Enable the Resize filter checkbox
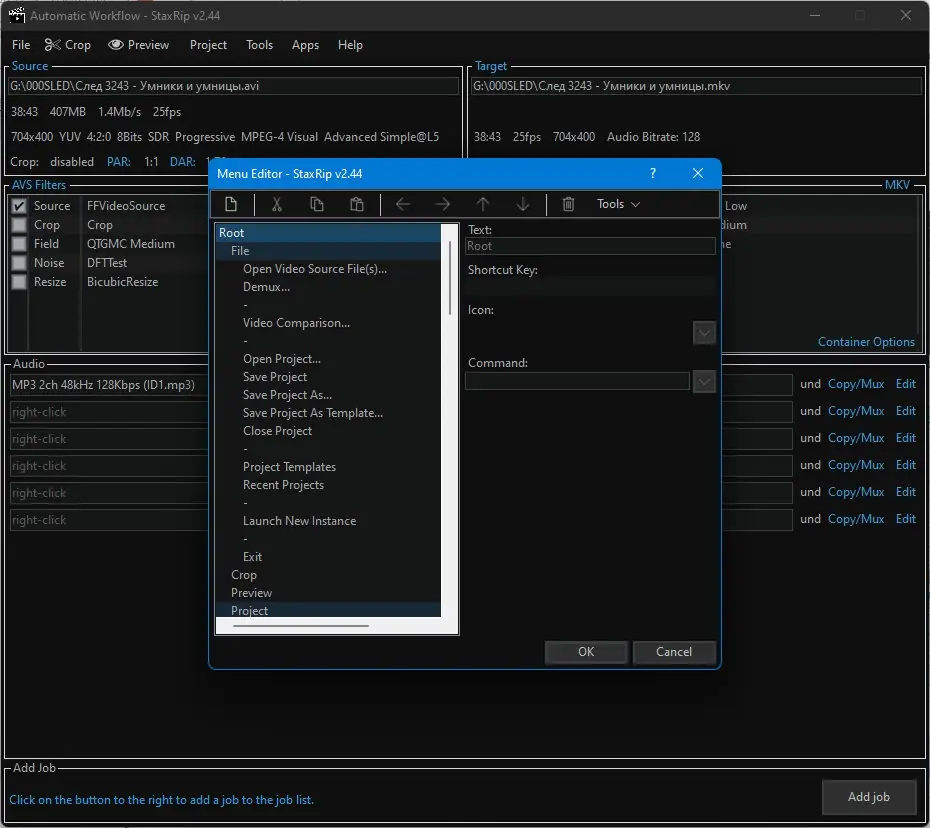 pos(18,282)
